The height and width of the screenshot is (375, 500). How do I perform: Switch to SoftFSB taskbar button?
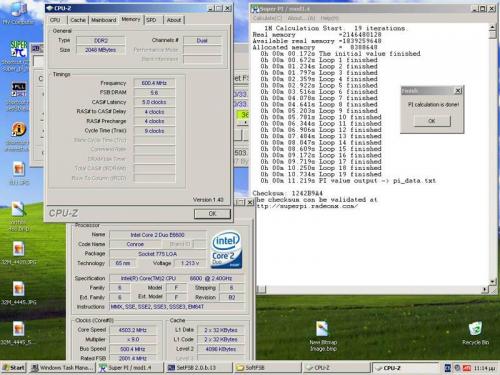[x=268, y=368]
